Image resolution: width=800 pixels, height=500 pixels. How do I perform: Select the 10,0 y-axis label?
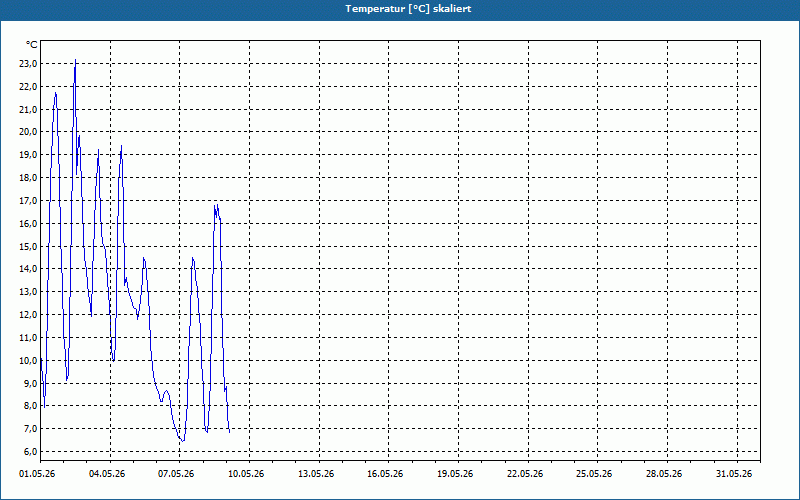click(x=28, y=360)
